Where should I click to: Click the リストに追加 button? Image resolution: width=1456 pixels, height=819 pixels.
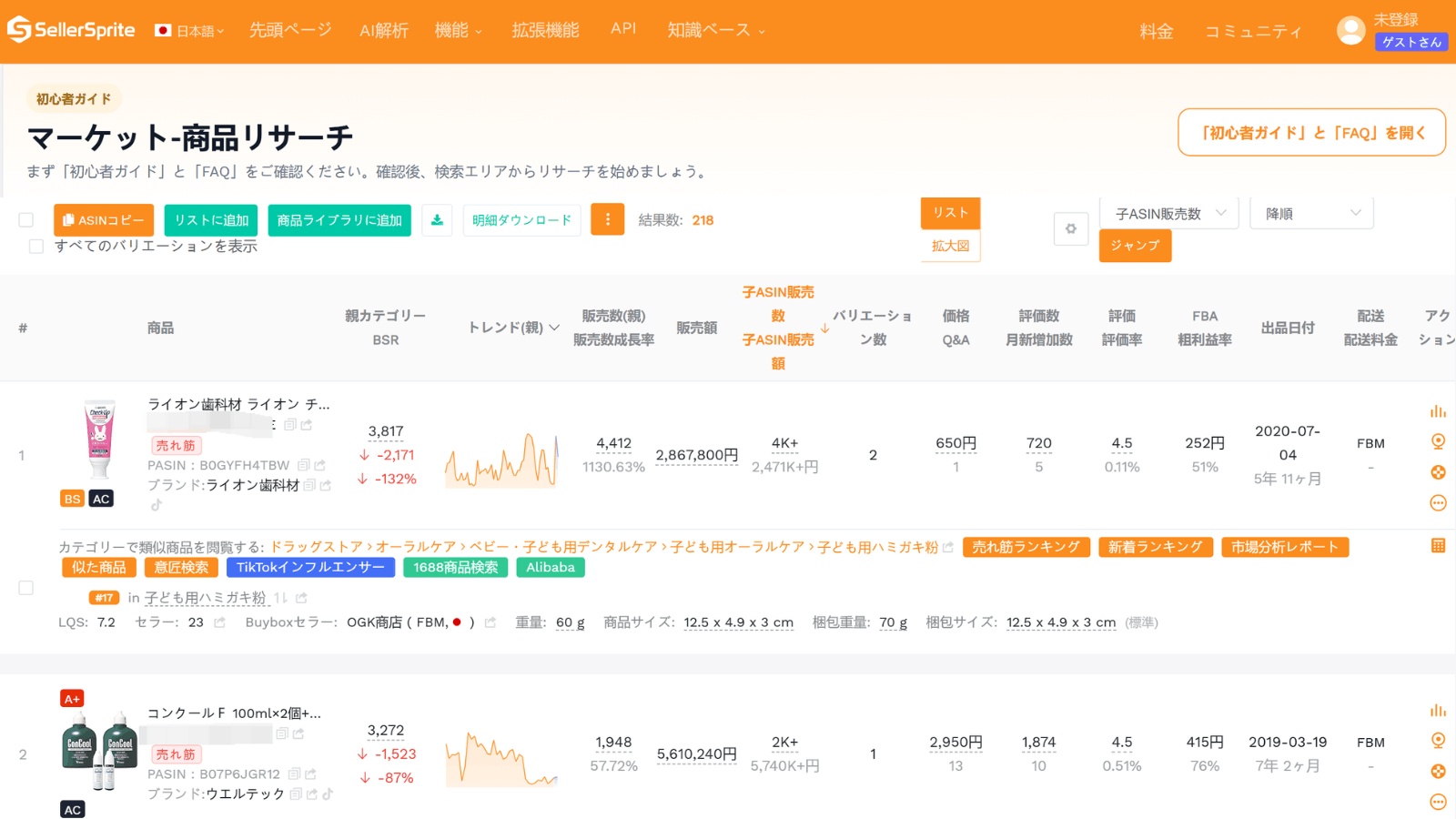click(x=211, y=220)
